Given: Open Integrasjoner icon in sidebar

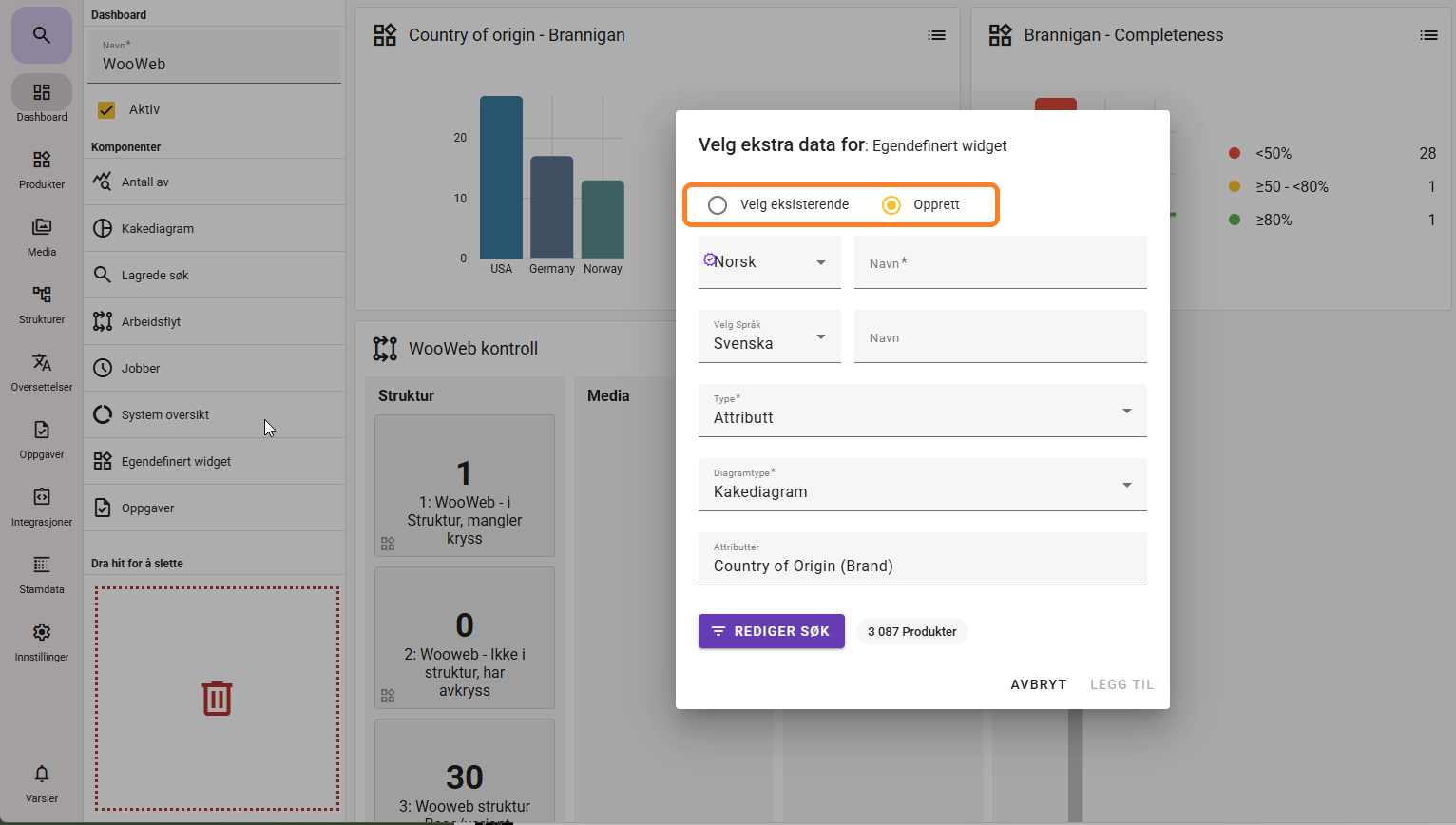Looking at the screenshot, I should pos(42,497).
